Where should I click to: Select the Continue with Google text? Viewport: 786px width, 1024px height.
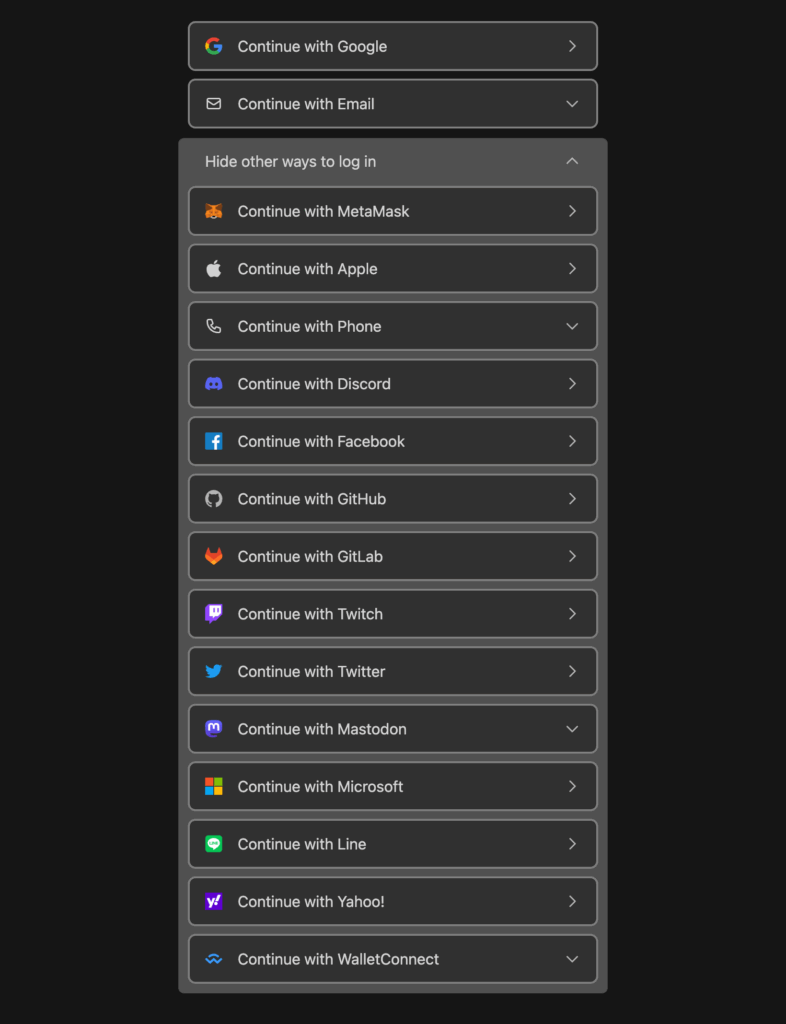coord(312,46)
